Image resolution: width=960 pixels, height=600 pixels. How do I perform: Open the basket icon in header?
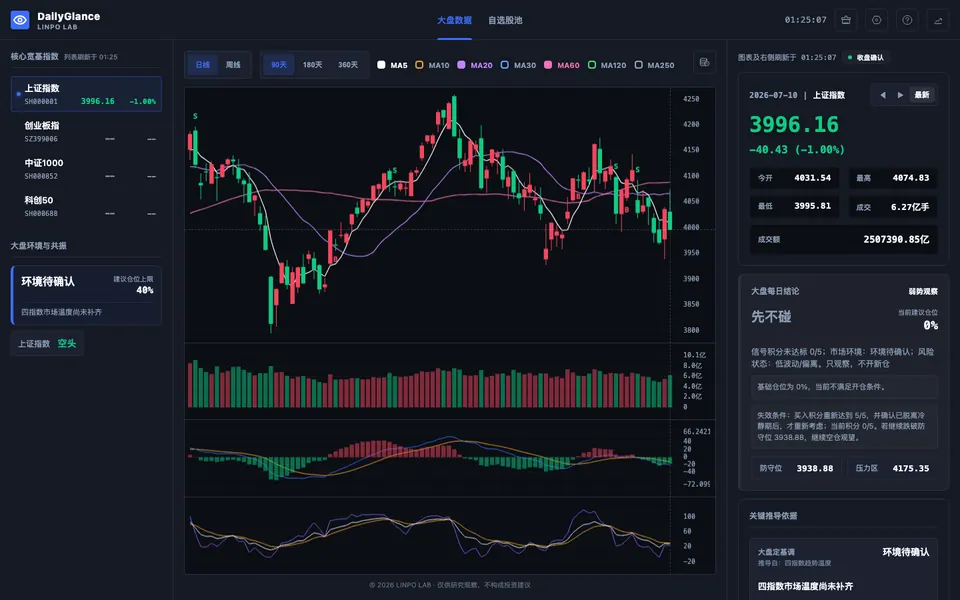point(846,20)
